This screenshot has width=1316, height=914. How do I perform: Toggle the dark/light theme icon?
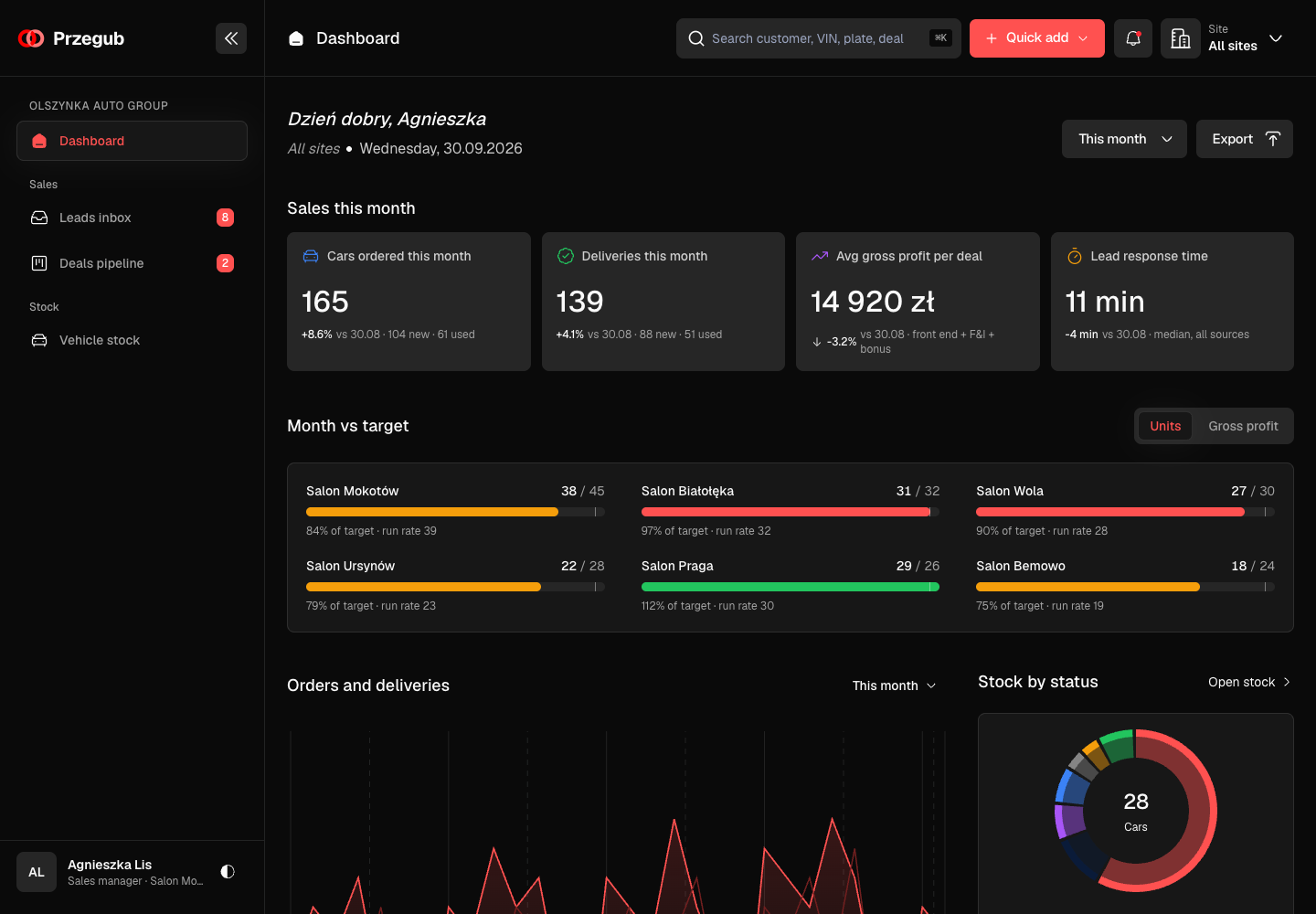point(228,872)
